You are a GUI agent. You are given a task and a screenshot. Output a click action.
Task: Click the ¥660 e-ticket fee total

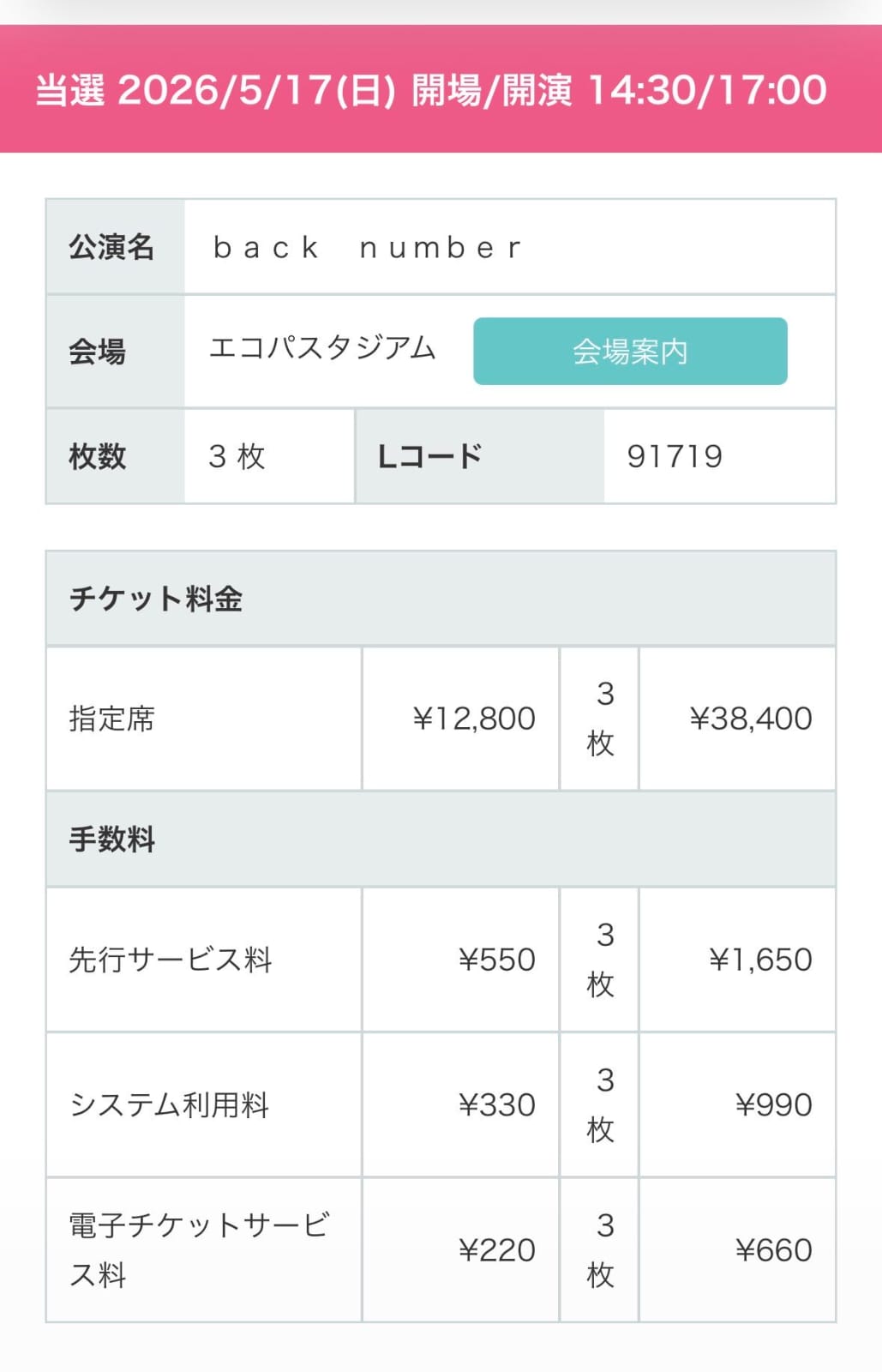(x=773, y=1250)
